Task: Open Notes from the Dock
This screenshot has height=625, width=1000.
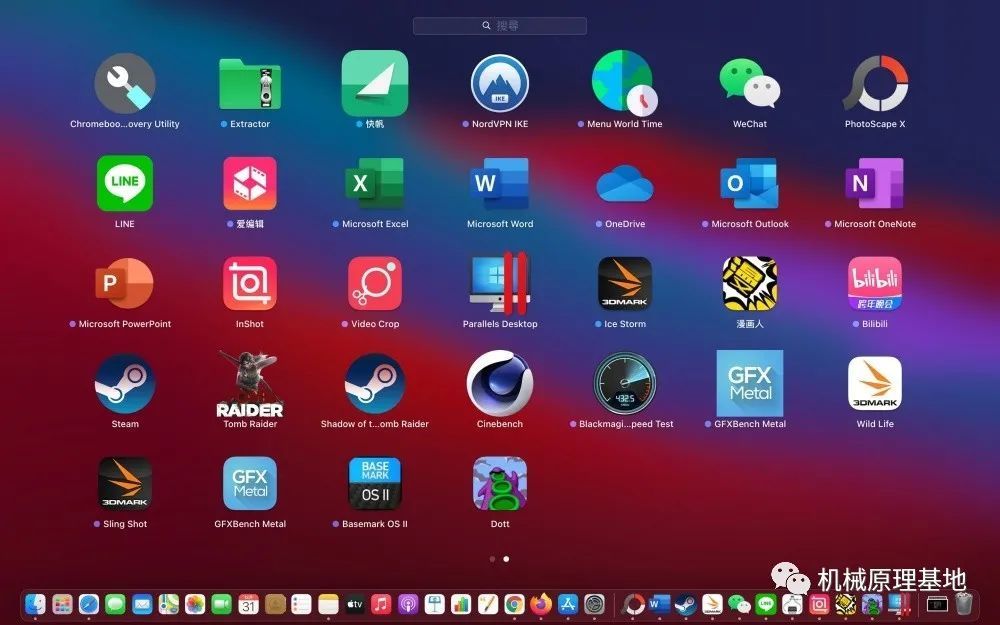Action: coord(328,603)
